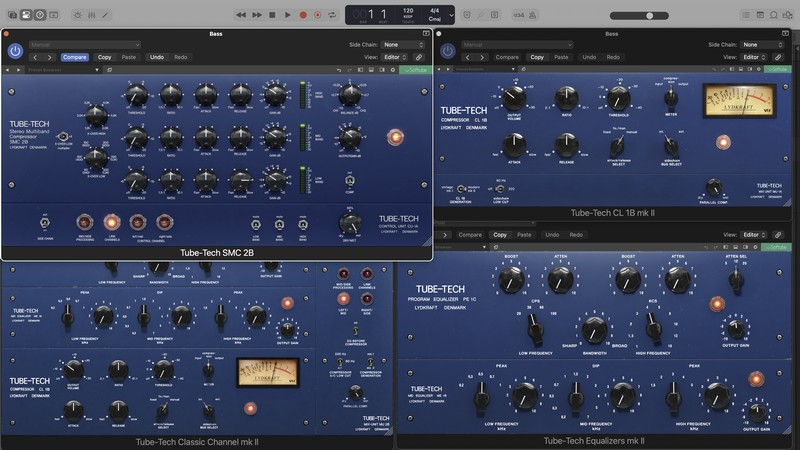Click Copy in the Equalizers plugin header
Screen dimensions: 800x450
click(x=500, y=235)
